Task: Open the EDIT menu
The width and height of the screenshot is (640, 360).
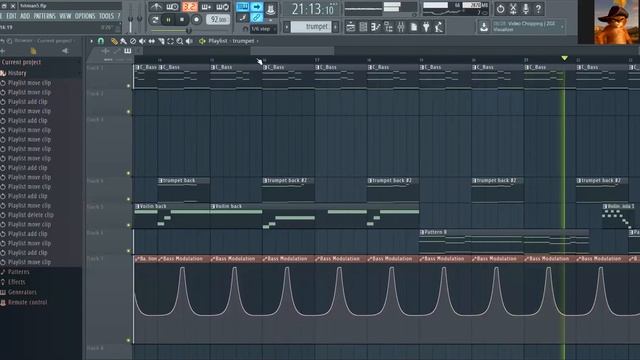Action: tap(11, 16)
